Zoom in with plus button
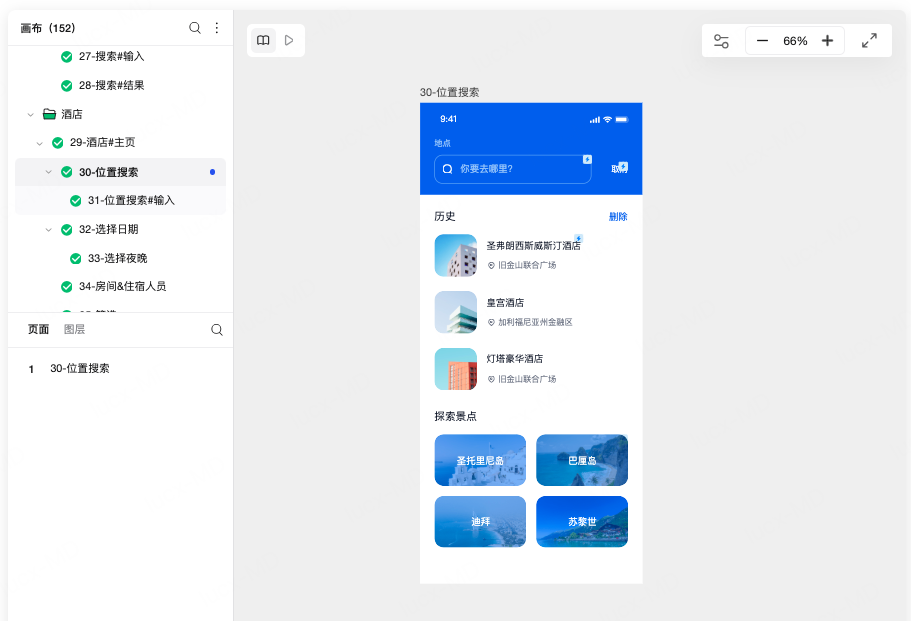Image resolution: width=911 pixels, height=621 pixels. pos(827,41)
